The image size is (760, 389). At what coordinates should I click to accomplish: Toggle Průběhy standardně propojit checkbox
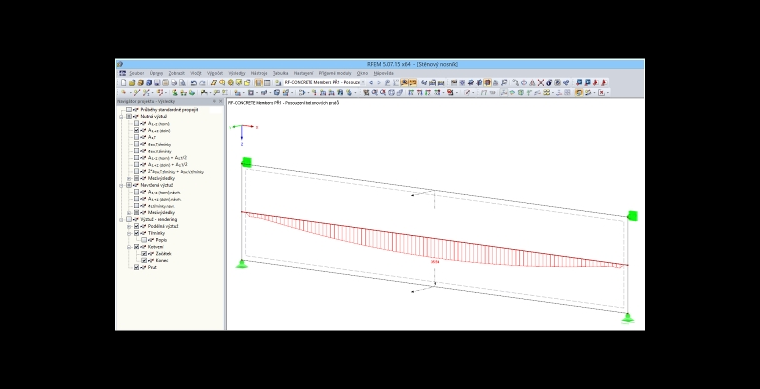click(x=129, y=110)
